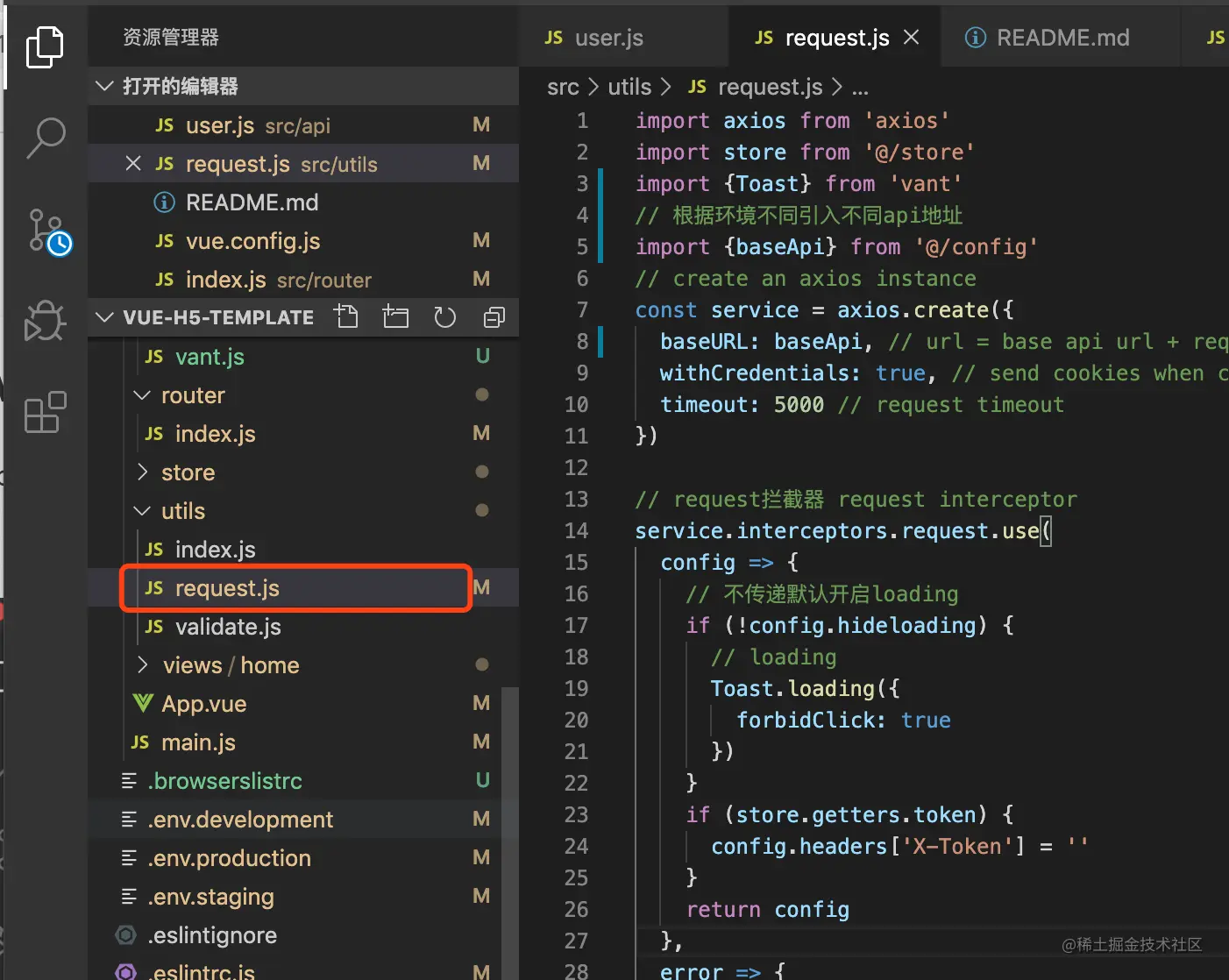Click the utils breadcrumb segment
Screen dimensions: 1229x980
(629, 87)
